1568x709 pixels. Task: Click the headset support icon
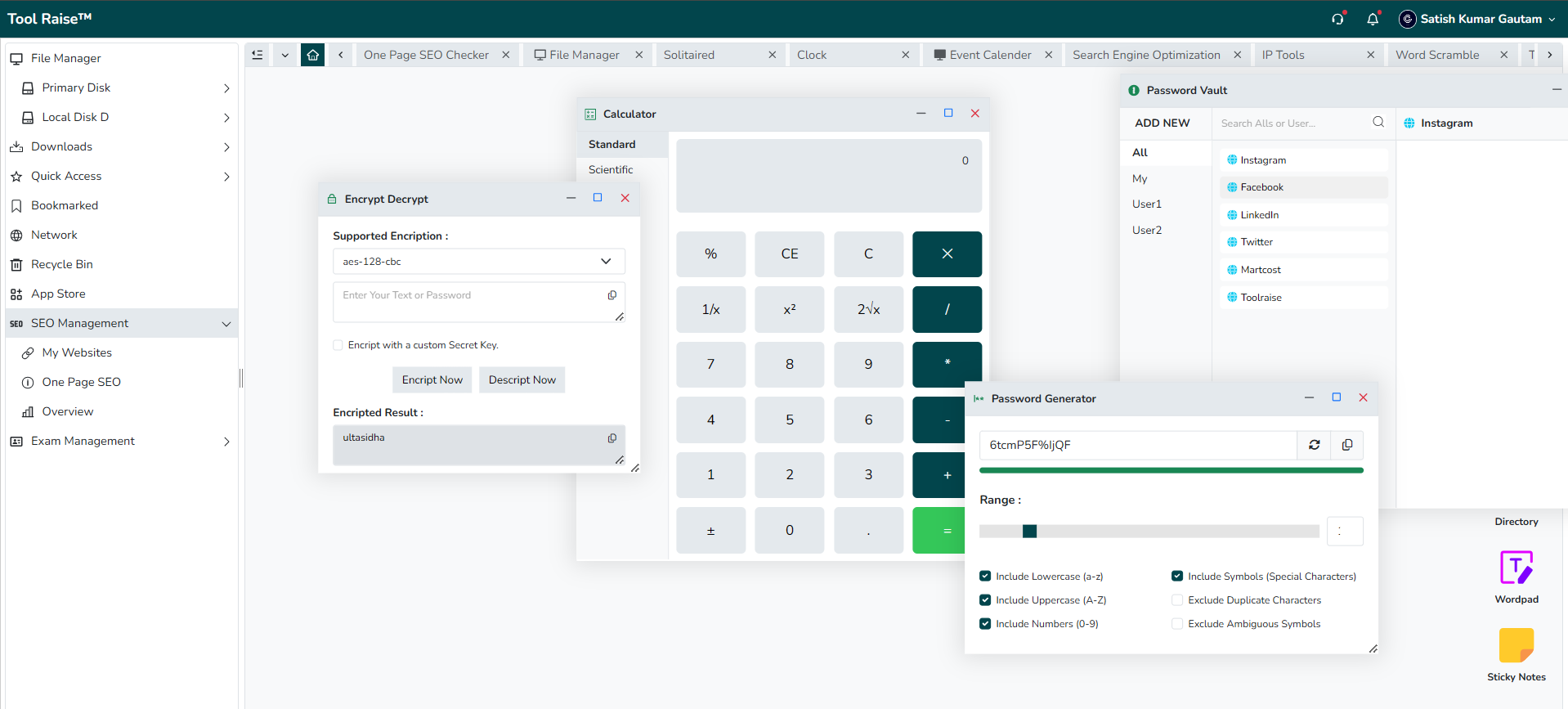[x=1337, y=19]
